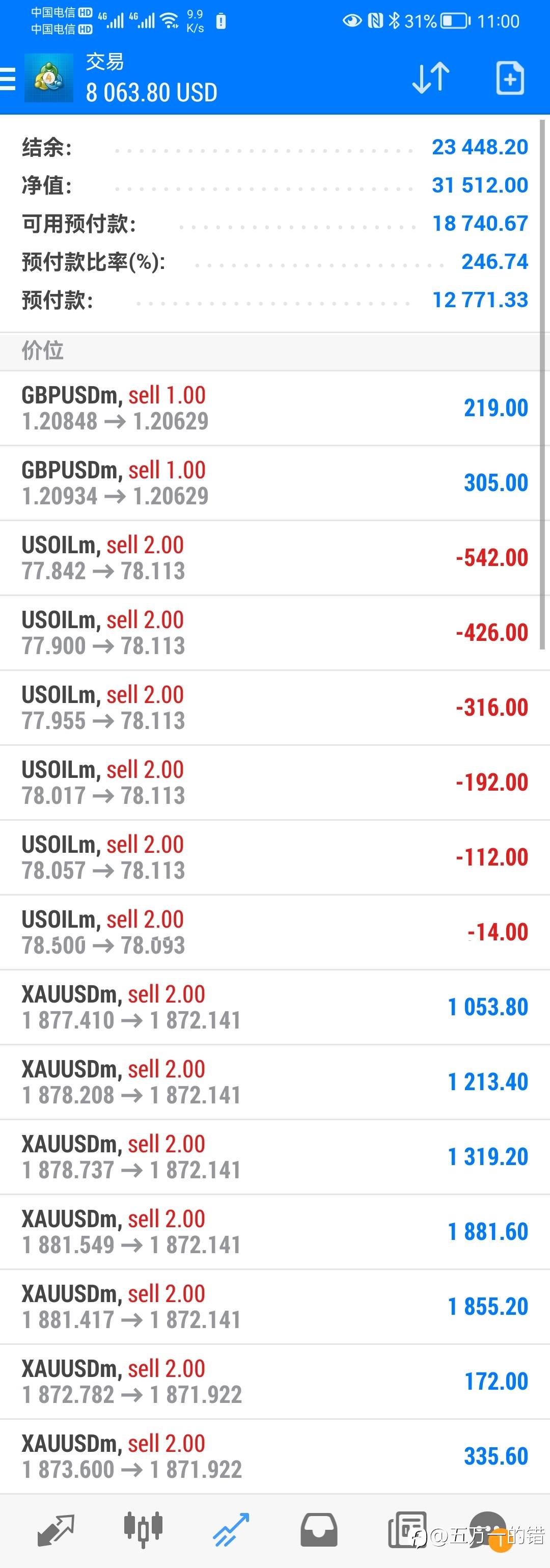Create a new order with plus-document icon
This screenshot has width=550, height=1568.
tap(510, 78)
